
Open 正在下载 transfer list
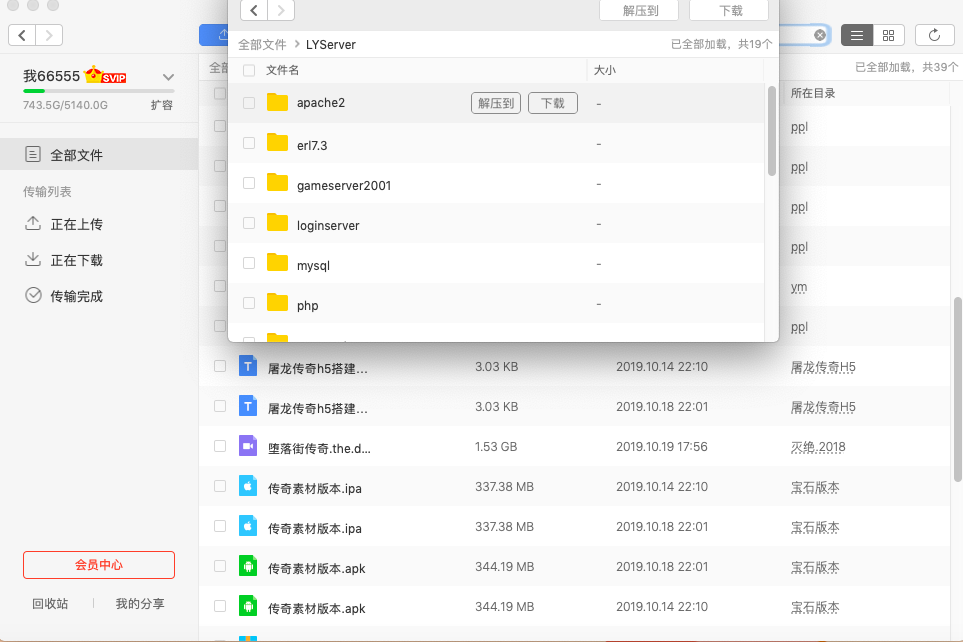[x=77, y=260]
